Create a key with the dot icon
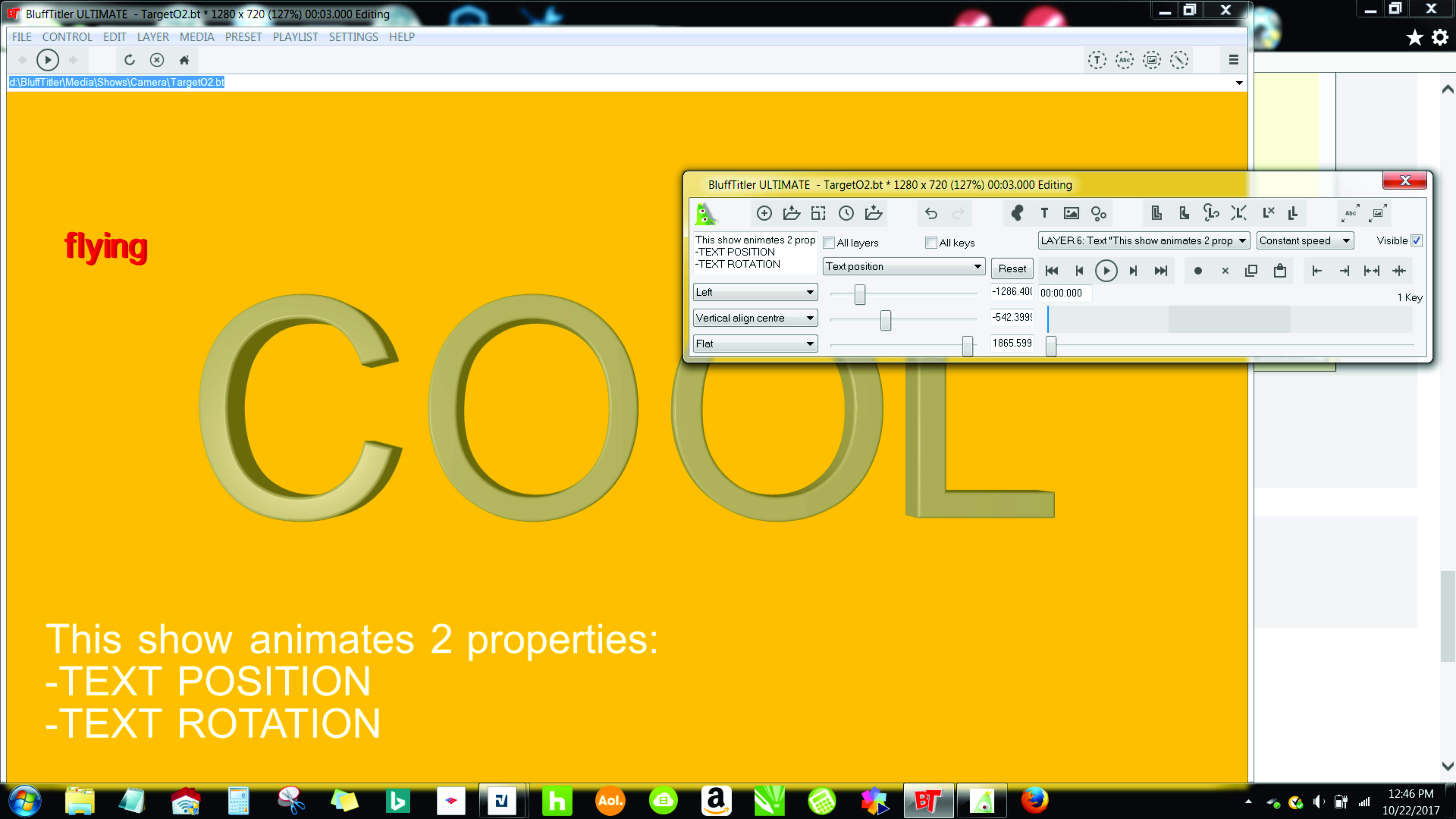 coord(1198,271)
